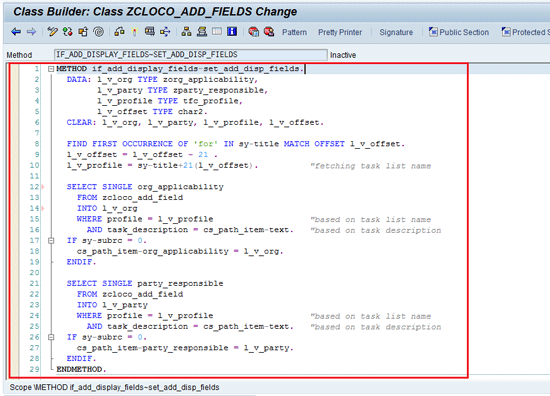Click the Active/Inactive switch icon
550x396 pixels.
coord(68,32)
